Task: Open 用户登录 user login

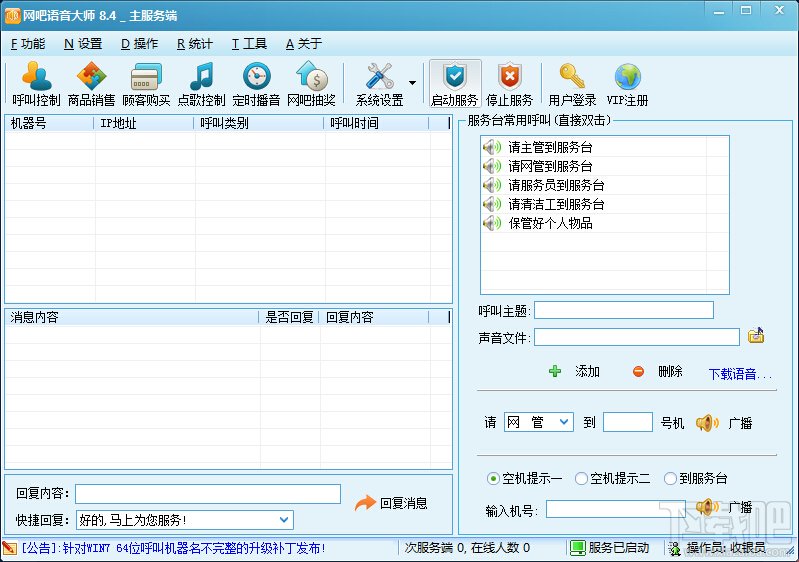Action: (572, 84)
